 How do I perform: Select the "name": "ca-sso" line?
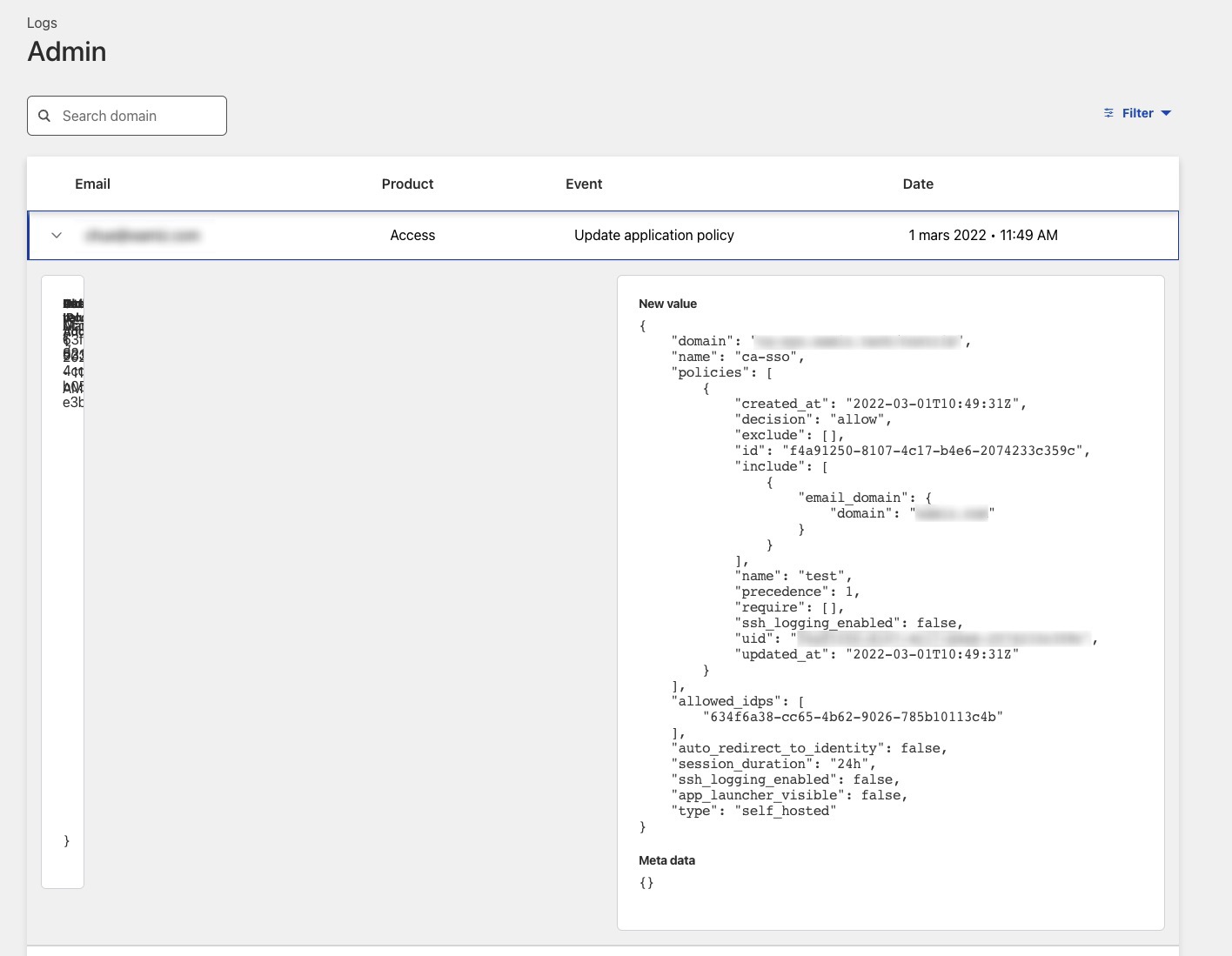point(738,357)
